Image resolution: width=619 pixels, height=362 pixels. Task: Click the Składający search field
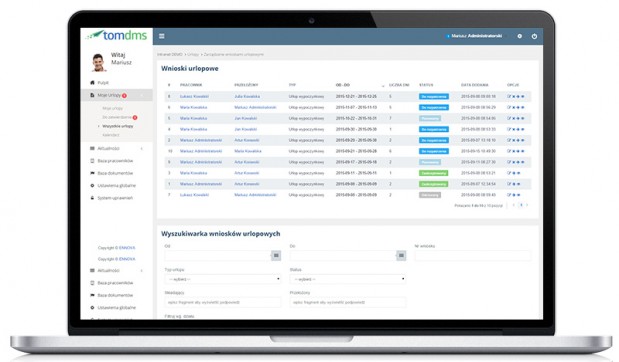point(223,302)
